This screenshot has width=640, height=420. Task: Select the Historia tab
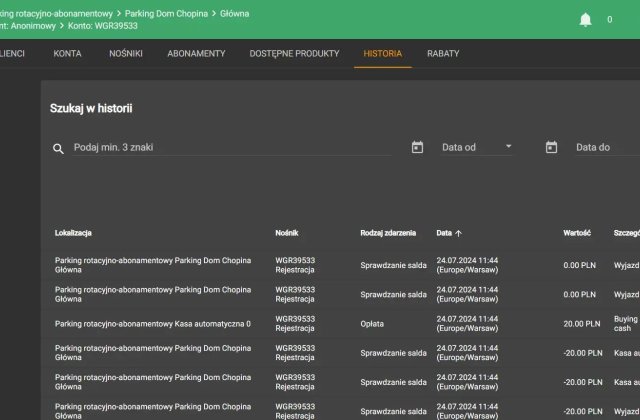383,53
